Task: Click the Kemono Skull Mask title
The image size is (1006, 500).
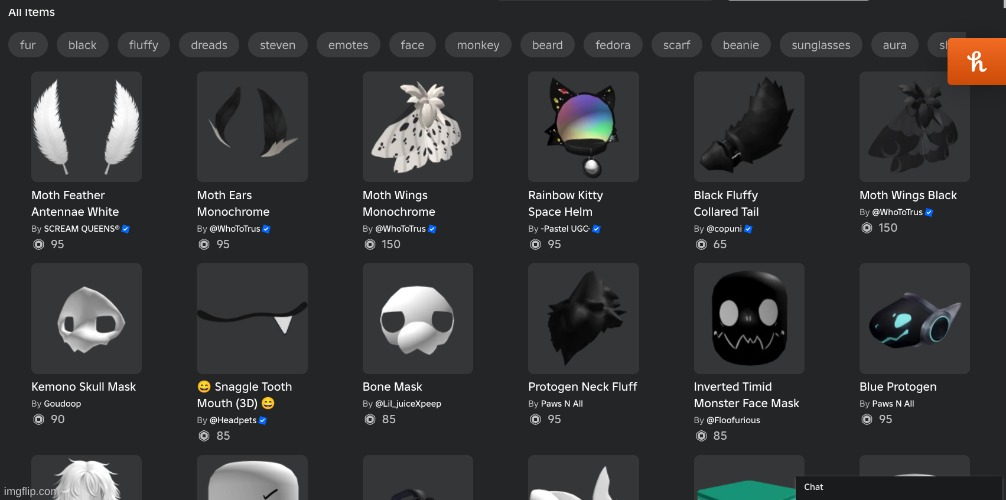Action: (x=83, y=387)
